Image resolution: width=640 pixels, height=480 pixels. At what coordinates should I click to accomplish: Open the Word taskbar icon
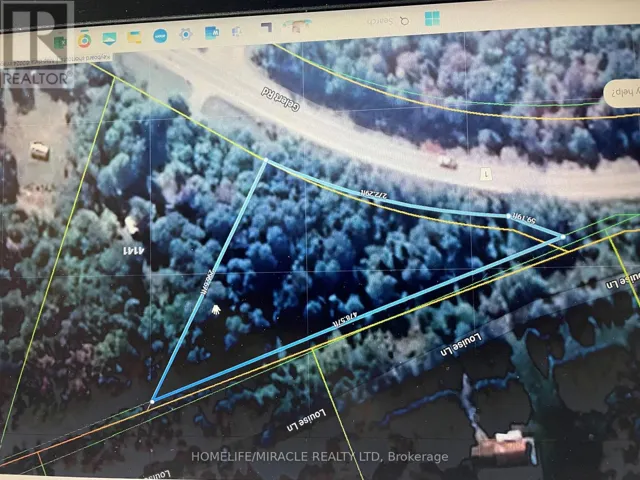click(x=212, y=33)
